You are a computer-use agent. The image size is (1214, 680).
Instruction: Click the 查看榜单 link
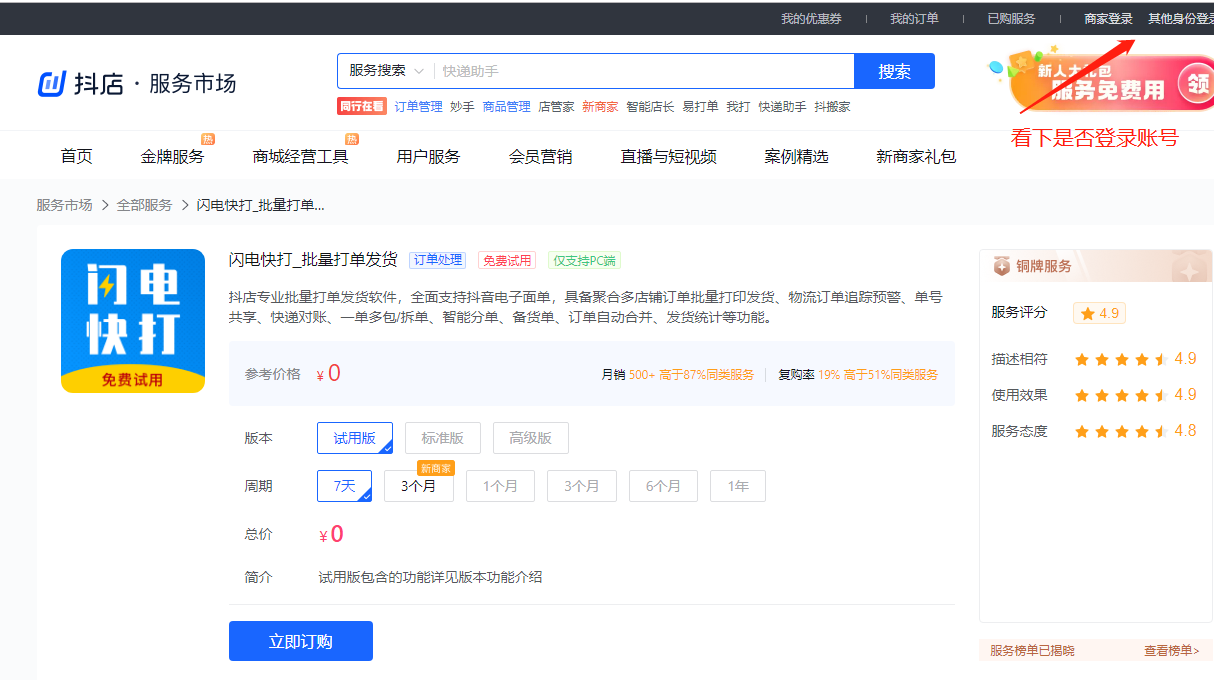click(1172, 651)
